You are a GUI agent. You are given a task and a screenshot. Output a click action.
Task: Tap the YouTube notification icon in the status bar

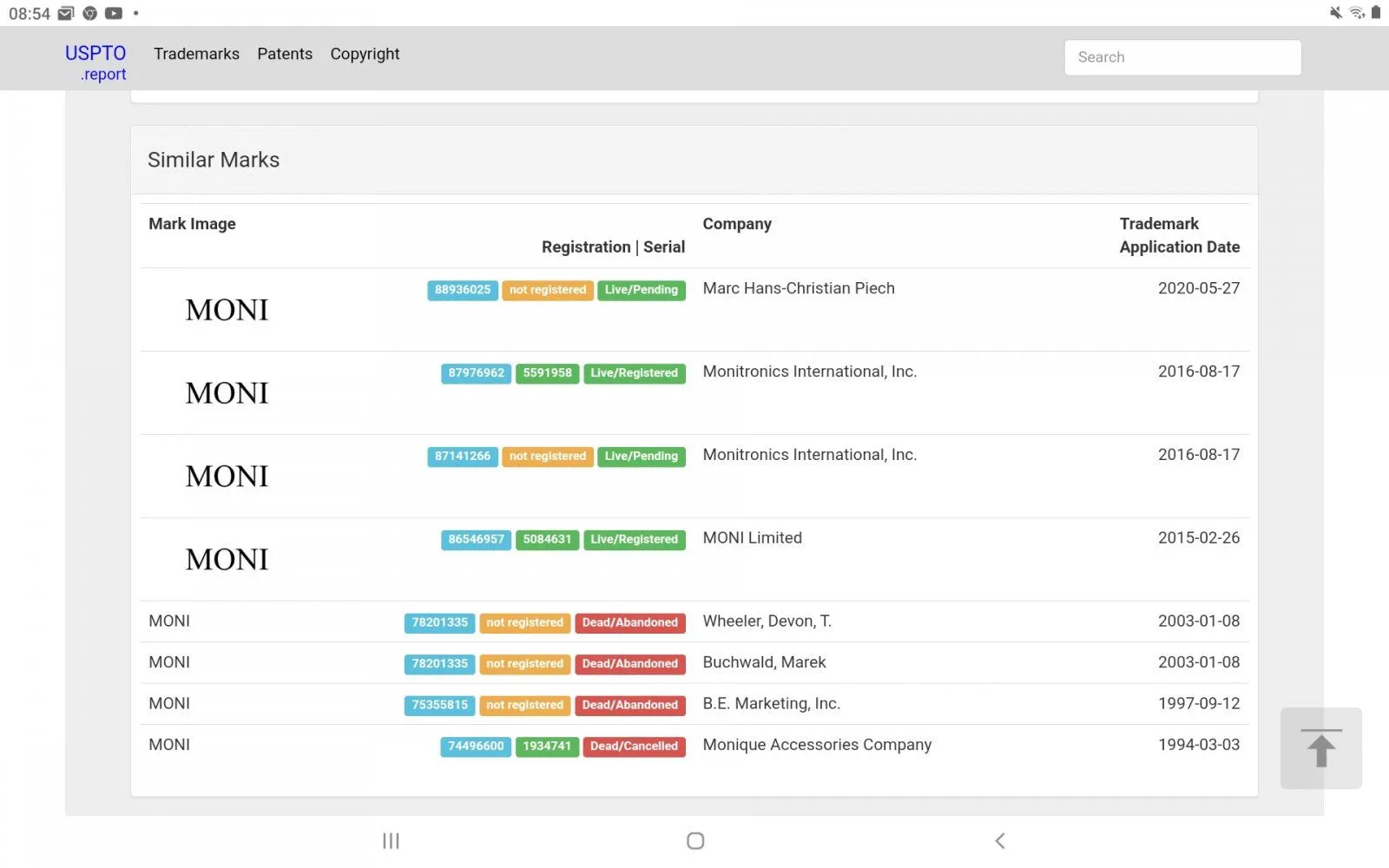tap(114, 13)
